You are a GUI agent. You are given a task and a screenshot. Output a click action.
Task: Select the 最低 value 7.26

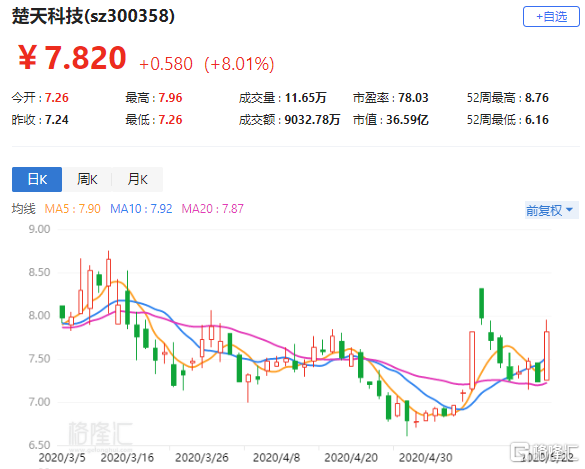(x=171, y=120)
